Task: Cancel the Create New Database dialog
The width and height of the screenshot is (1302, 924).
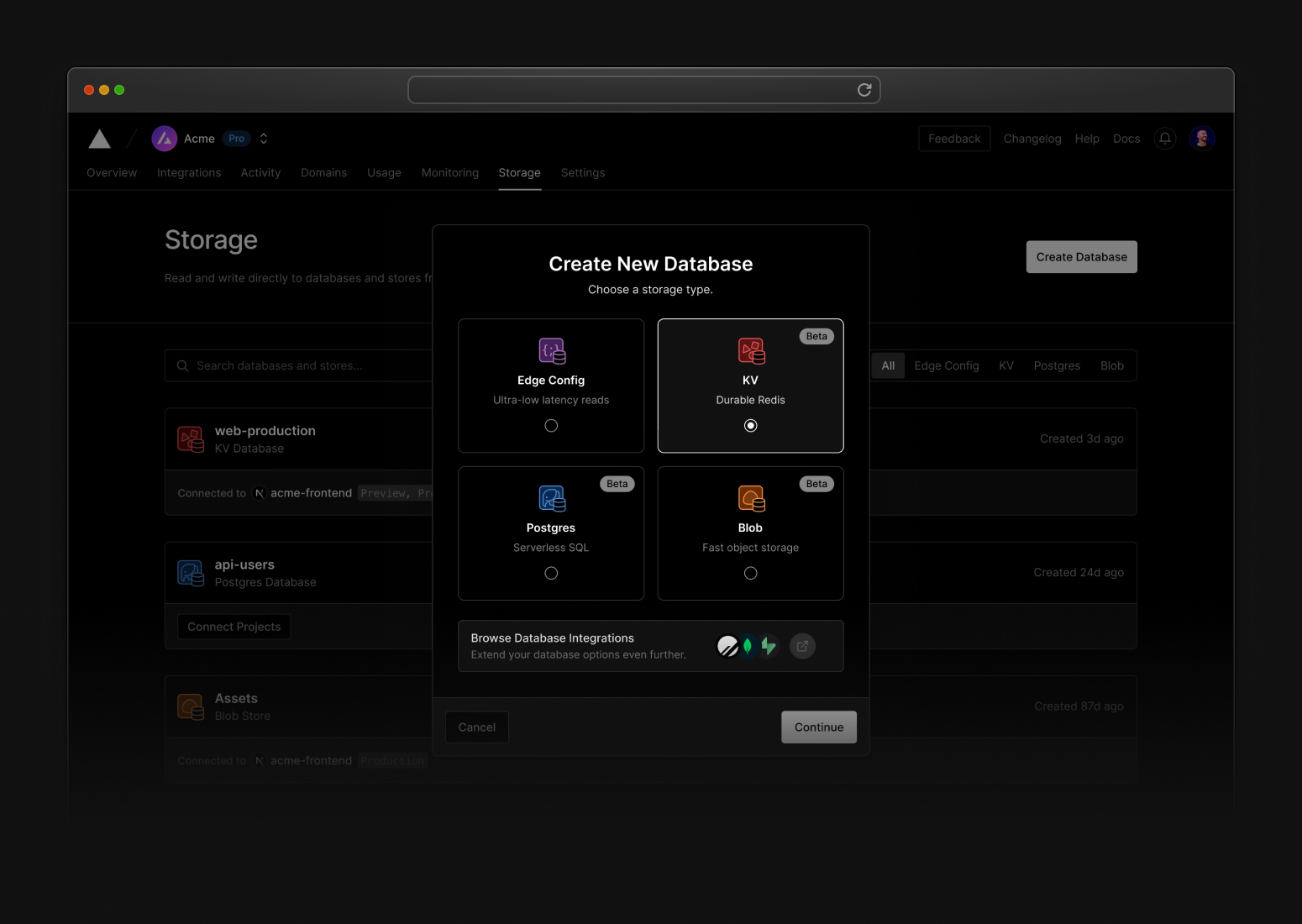Action: pos(477,727)
